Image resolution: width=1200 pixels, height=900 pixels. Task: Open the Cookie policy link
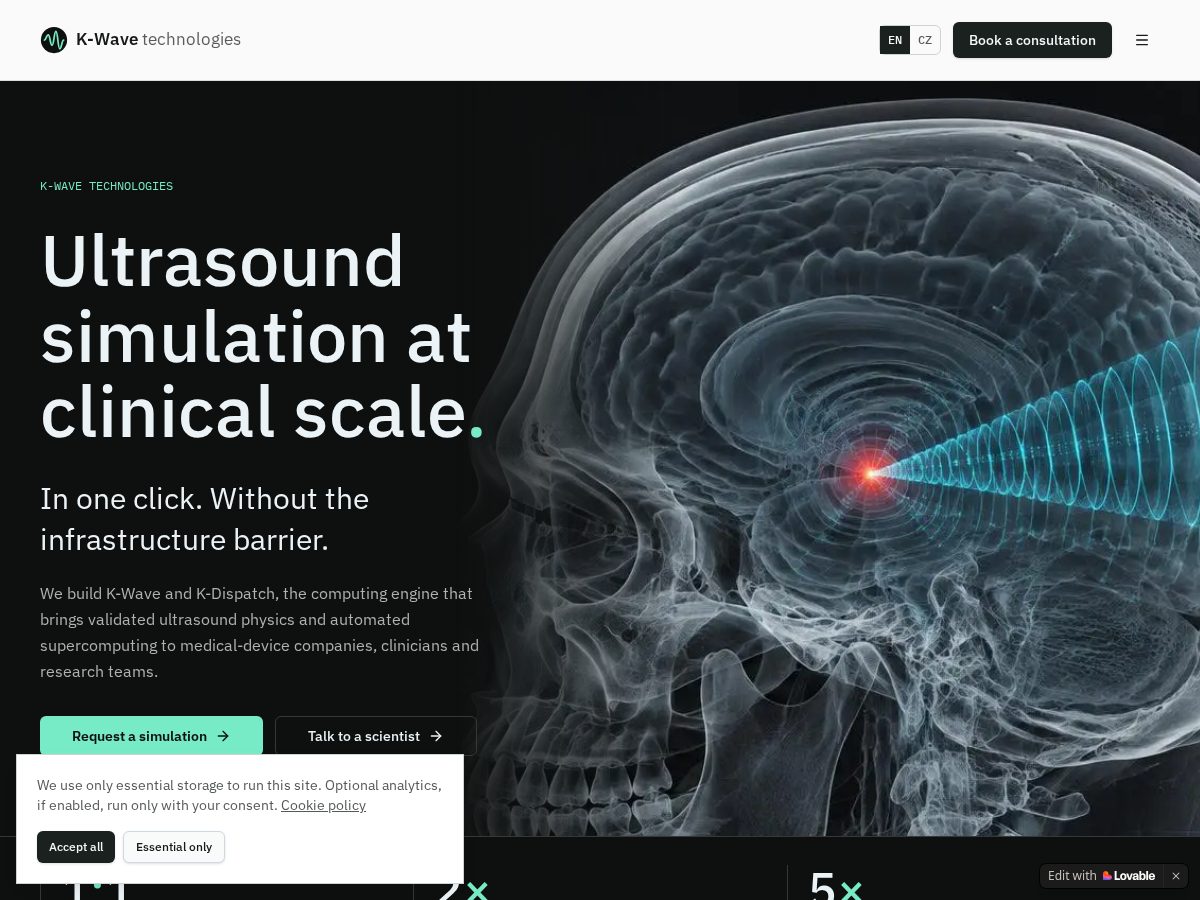click(x=323, y=805)
